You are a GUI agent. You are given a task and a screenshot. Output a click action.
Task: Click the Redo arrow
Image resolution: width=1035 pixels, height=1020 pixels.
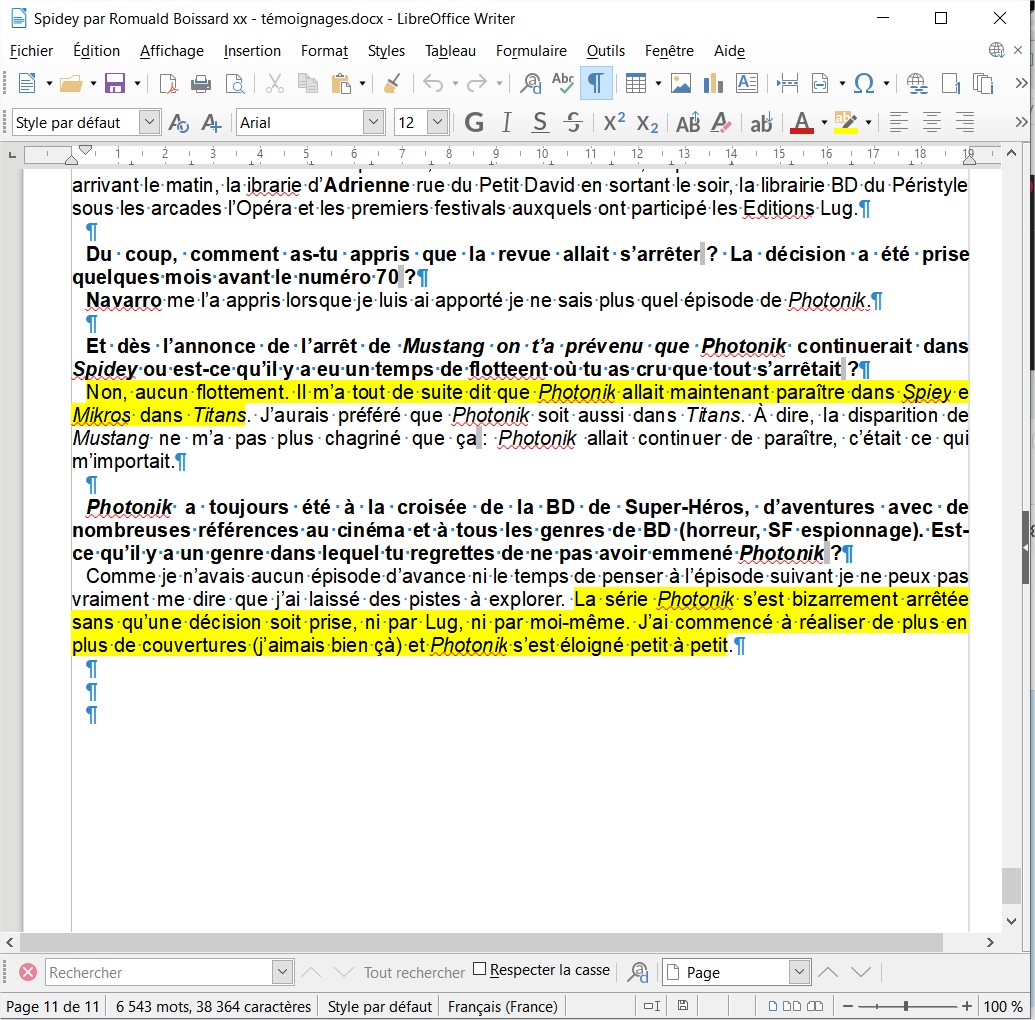tap(477, 84)
